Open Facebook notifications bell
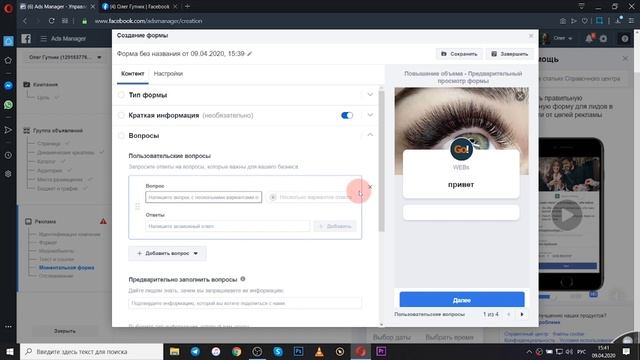Screen dimensions: 640x360 coord(589,38)
